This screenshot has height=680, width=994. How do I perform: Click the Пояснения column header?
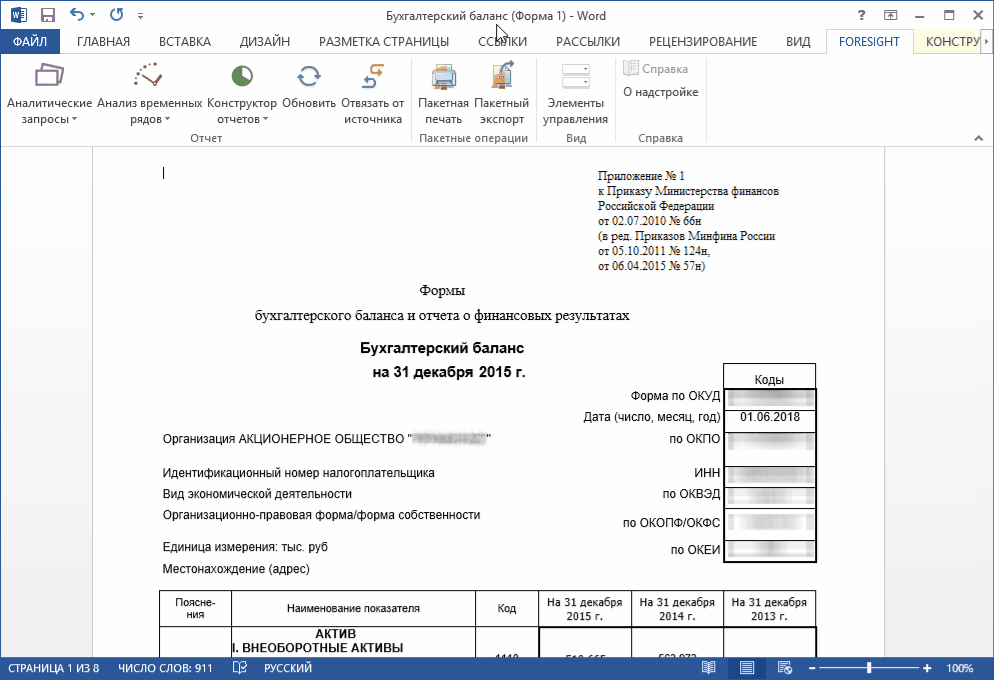(195, 608)
